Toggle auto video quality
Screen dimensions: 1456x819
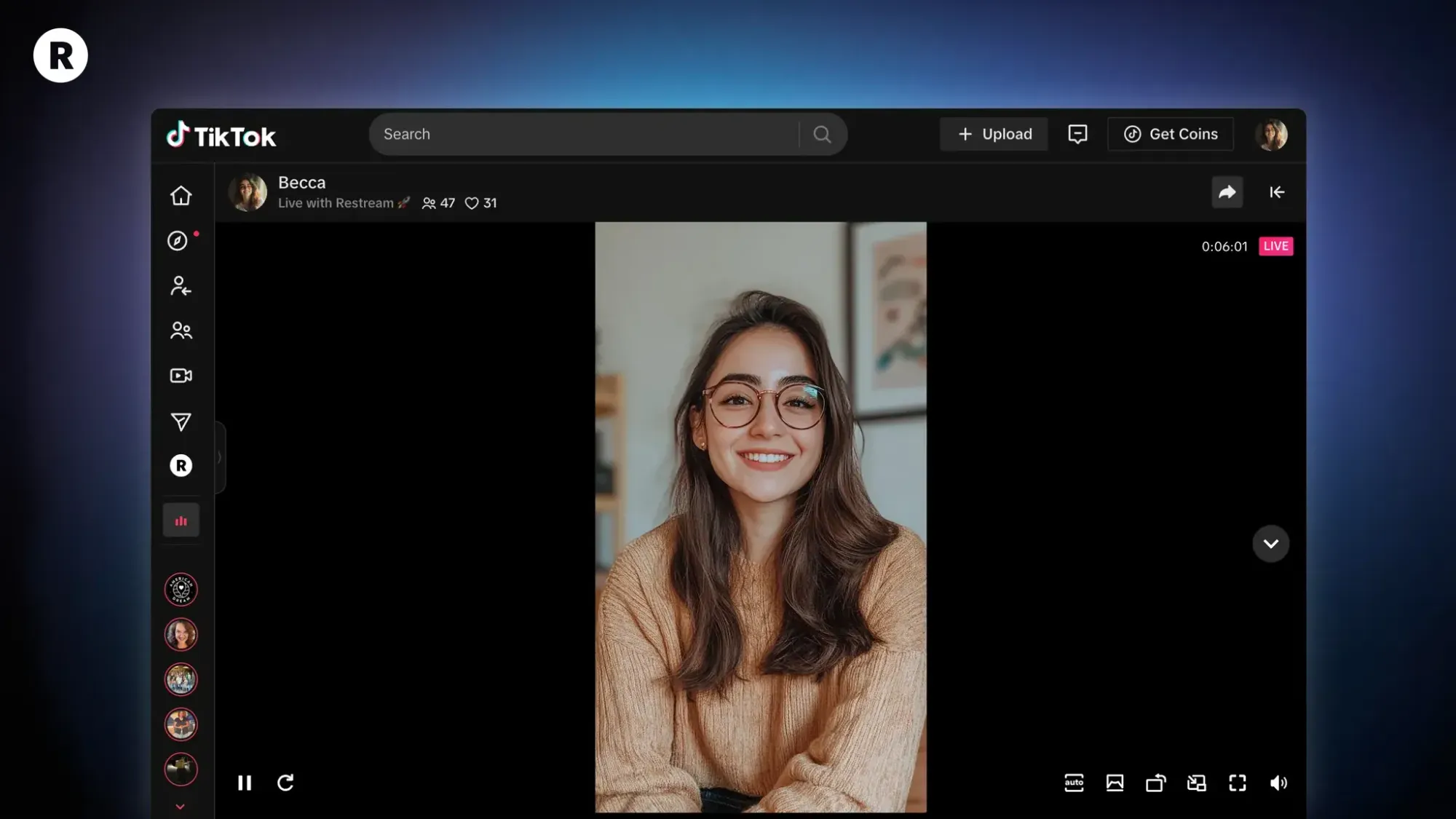(1074, 783)
